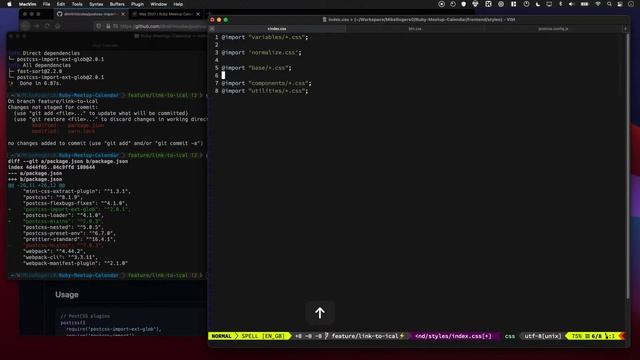Click the Wi-Fi icon in menu bar
This screenshot has width=640, height=360.
point(598,4)
